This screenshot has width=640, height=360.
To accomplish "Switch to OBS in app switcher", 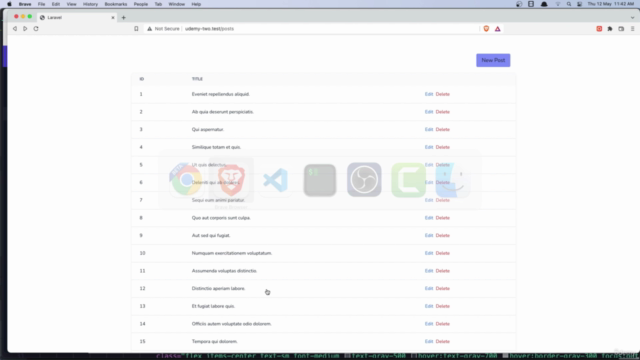I will (364, 180).
